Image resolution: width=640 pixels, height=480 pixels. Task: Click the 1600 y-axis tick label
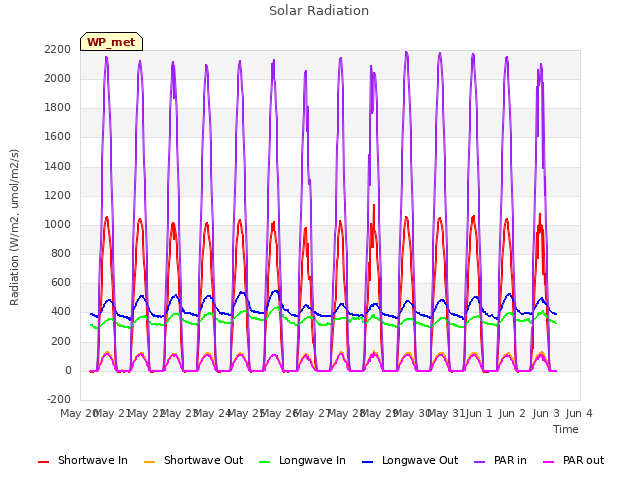point(58,136)
